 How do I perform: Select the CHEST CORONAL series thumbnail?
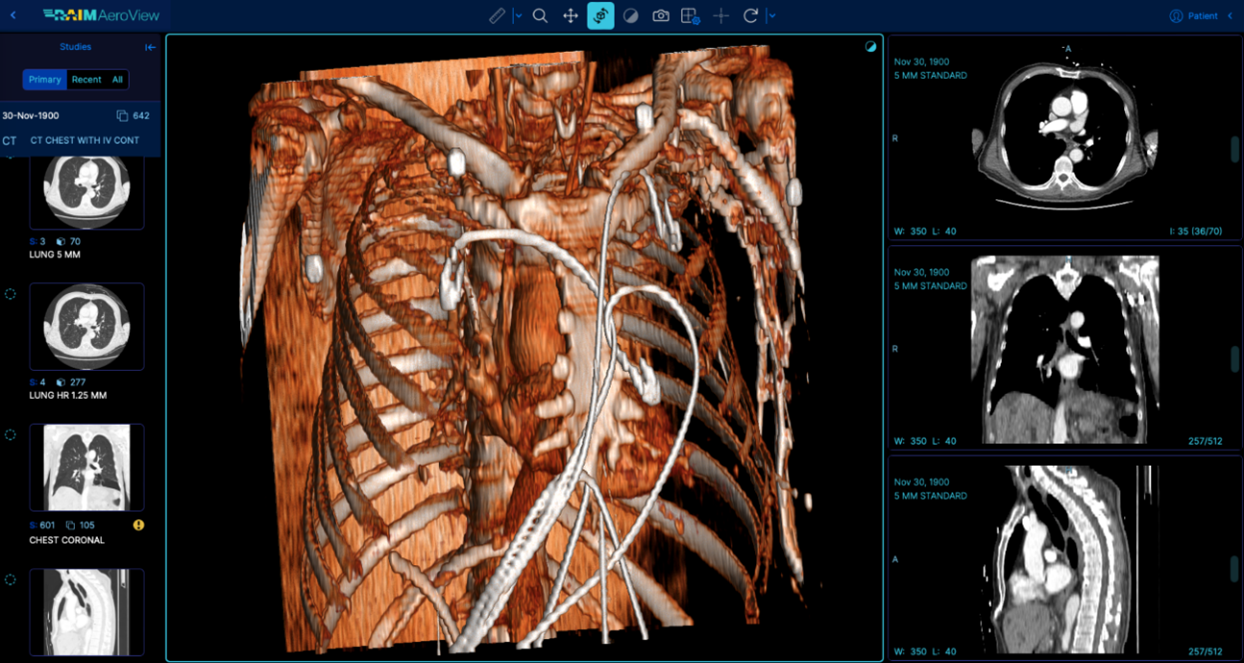click(87, 467)
